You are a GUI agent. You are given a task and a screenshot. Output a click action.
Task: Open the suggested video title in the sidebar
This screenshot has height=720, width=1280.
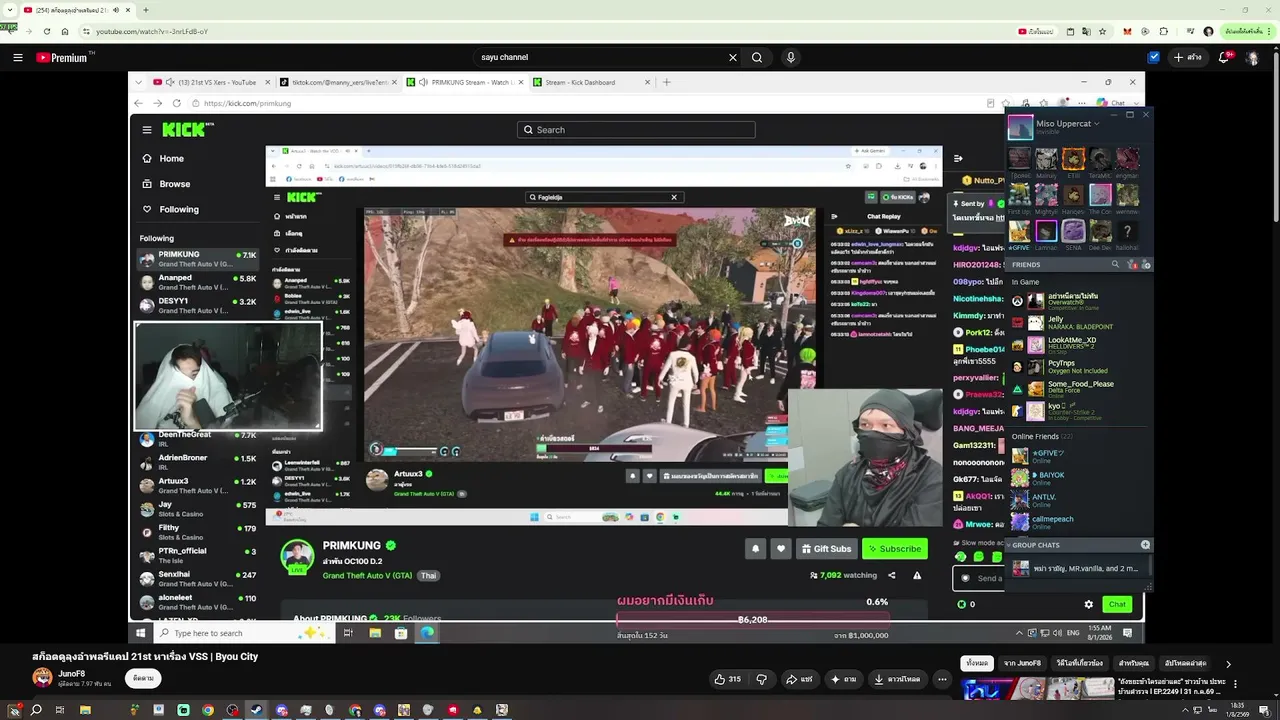1174,688
